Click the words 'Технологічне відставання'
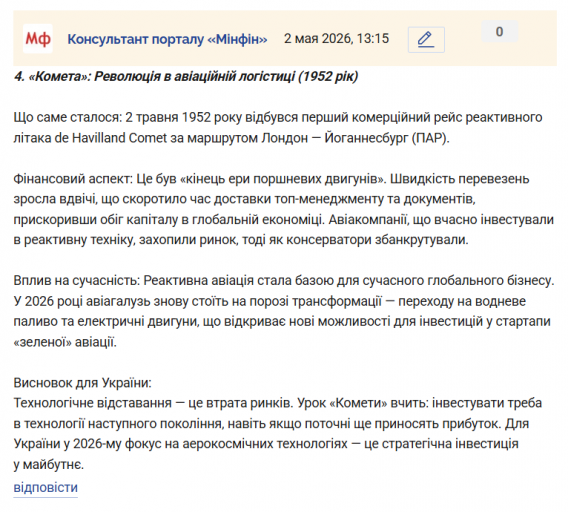This screenshot has width=568, height=512. pyautogui.click(x=93, y=403)
